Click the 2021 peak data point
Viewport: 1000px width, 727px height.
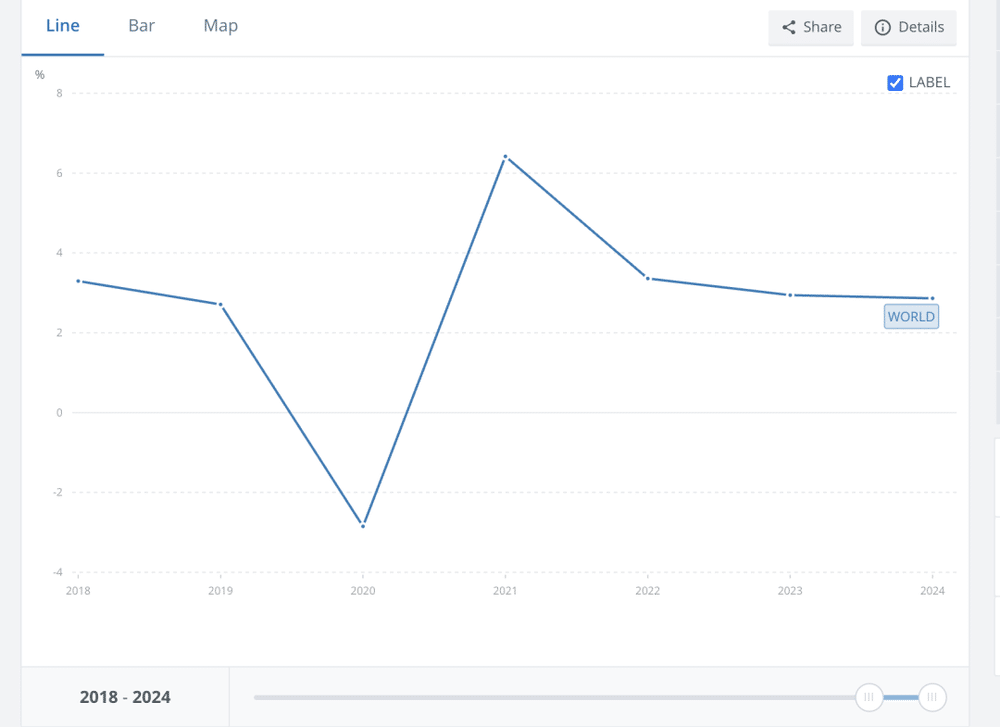click(506, 157)
